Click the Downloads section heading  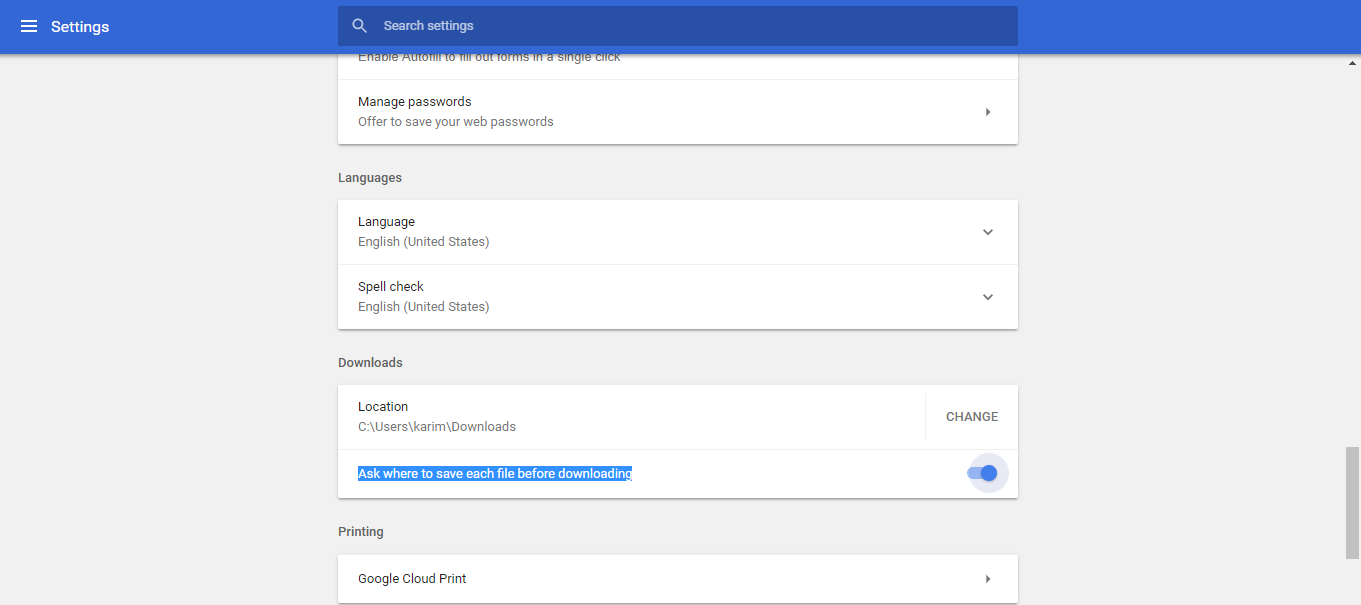(370, 363)
